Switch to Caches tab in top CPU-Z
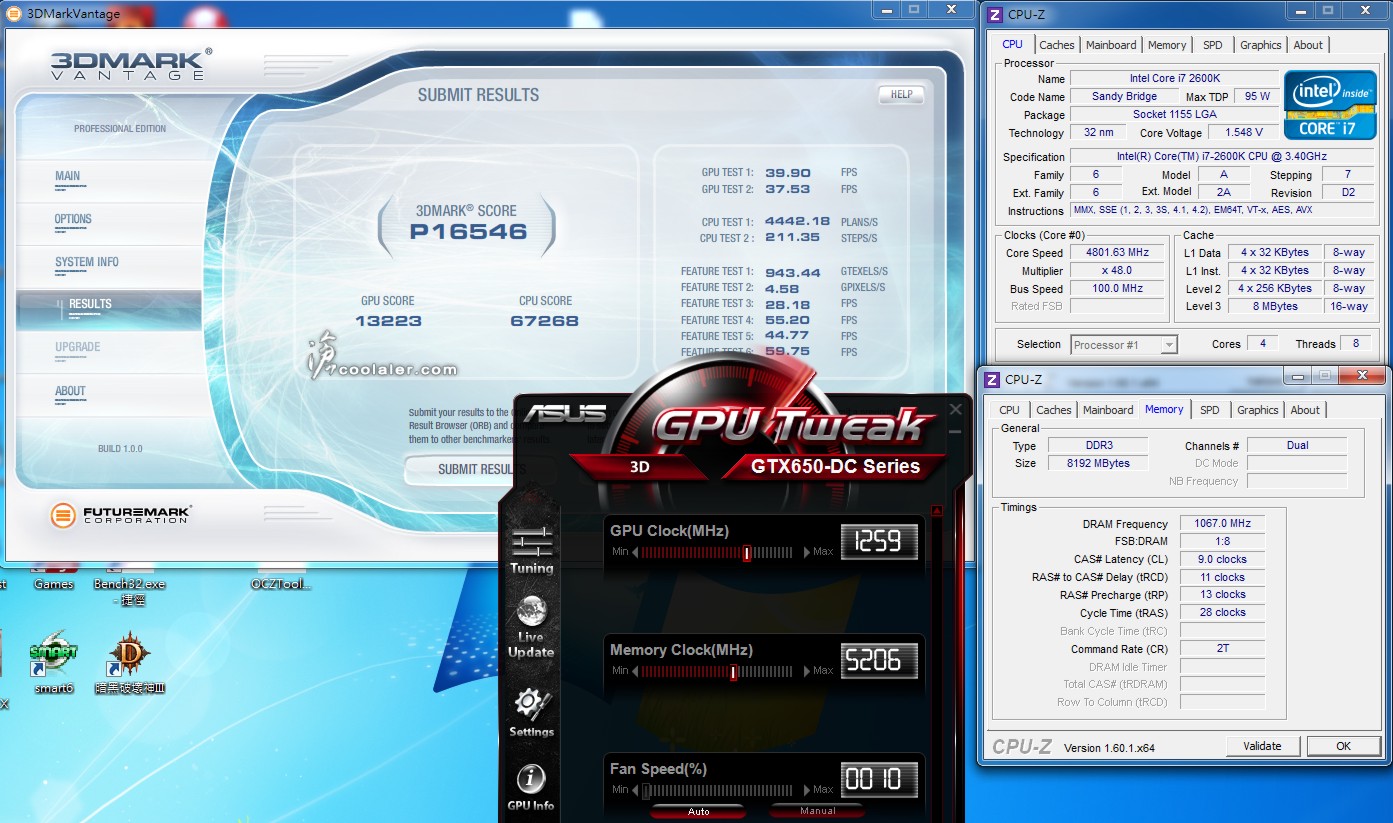The image size is (1393, 823). pos(1056,45)
